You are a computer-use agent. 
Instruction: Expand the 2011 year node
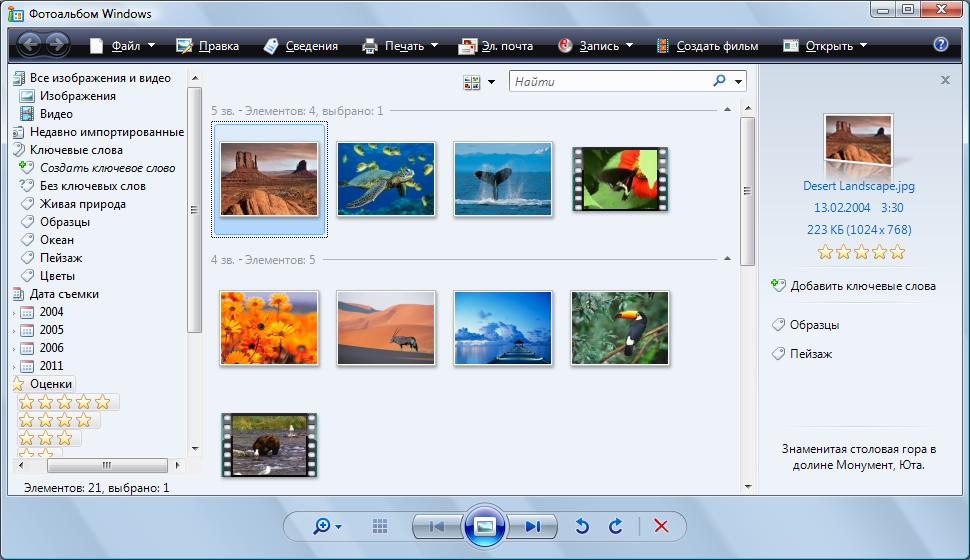click(14, 366)
